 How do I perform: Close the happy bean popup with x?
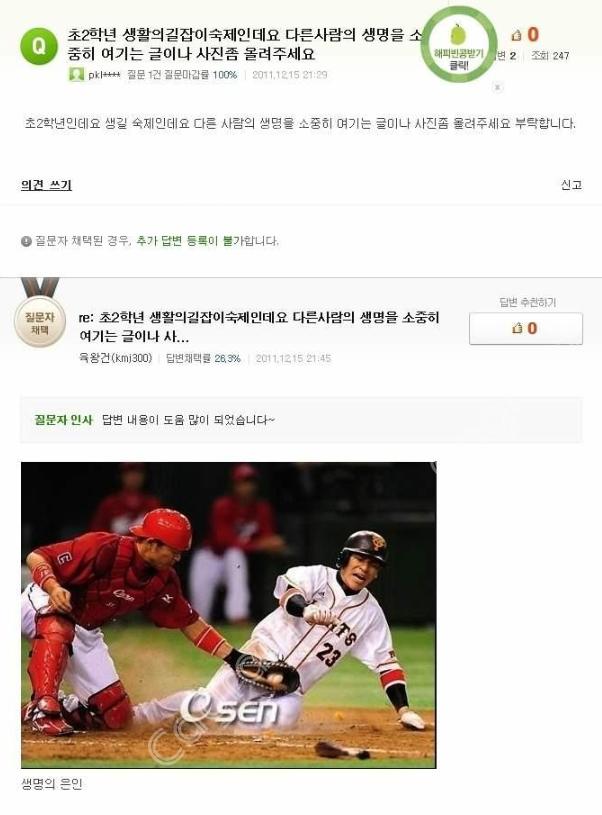[498, 87]
